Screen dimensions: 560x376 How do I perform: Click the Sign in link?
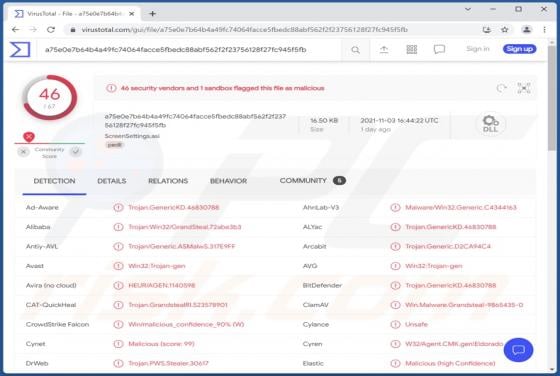478,49
